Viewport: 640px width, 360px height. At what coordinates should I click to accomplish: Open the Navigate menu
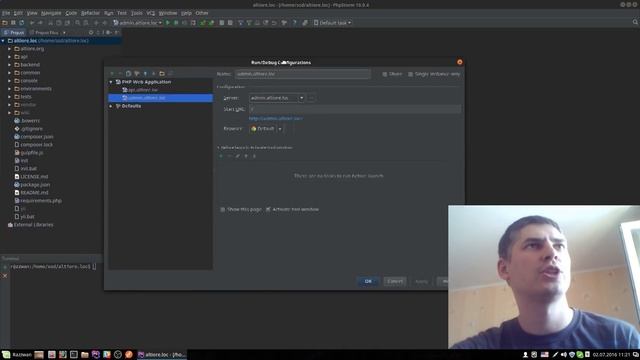click(51, 13)
